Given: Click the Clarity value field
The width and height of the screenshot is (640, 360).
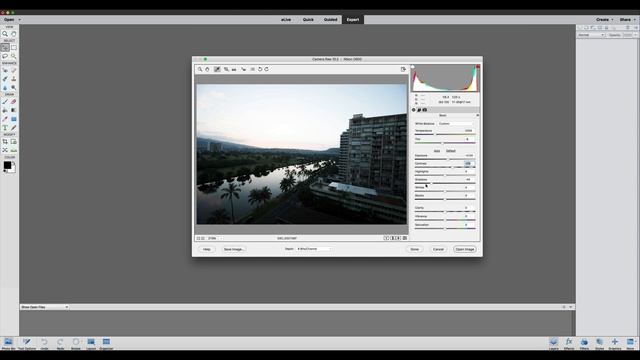Looking at the screenshot, I should [469, 208].
